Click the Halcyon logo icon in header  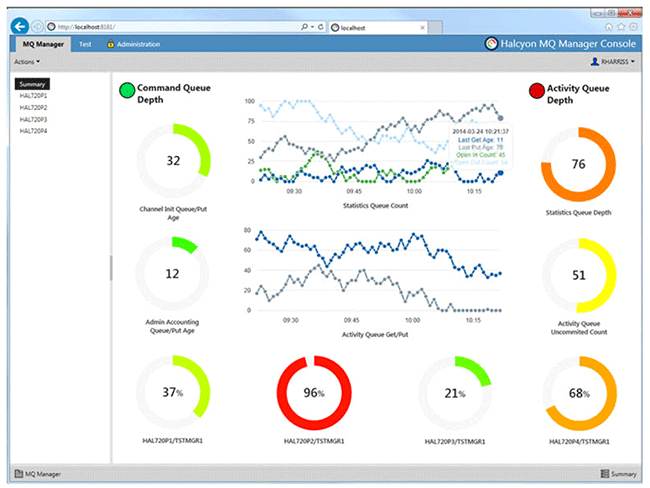tap(491, 44)
